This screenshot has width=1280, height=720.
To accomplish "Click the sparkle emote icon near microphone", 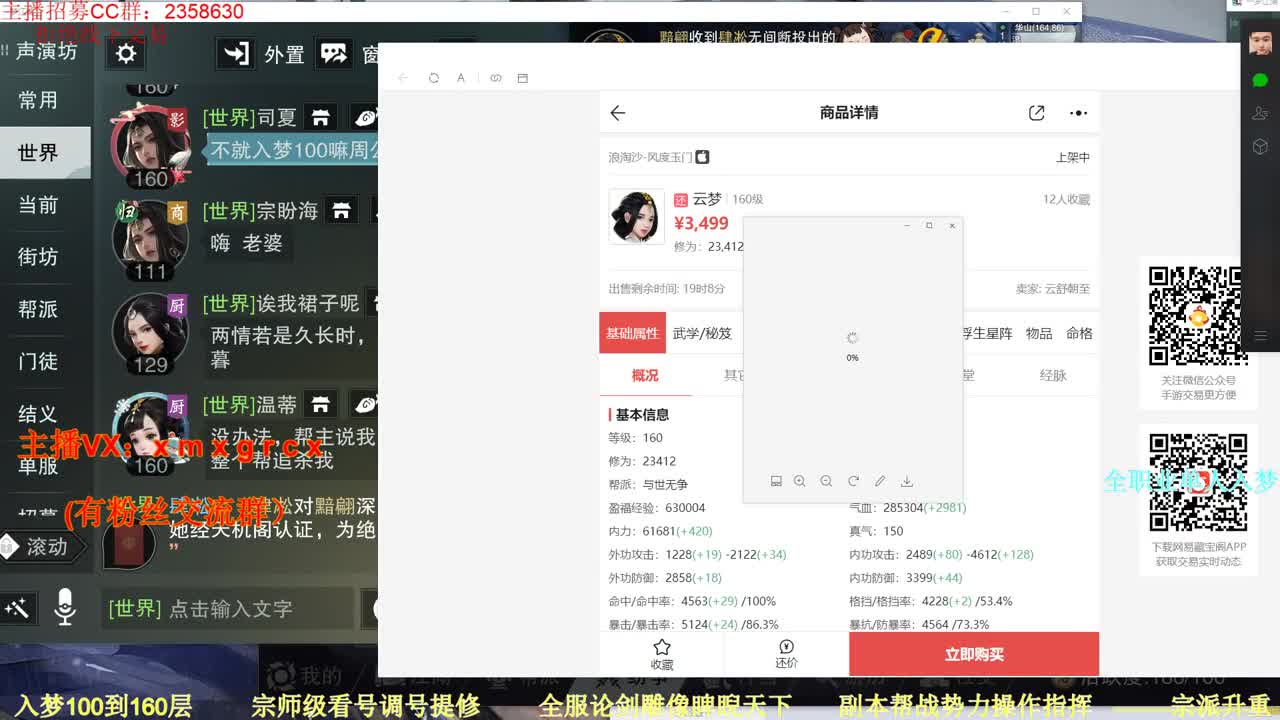I will point(17,607).
